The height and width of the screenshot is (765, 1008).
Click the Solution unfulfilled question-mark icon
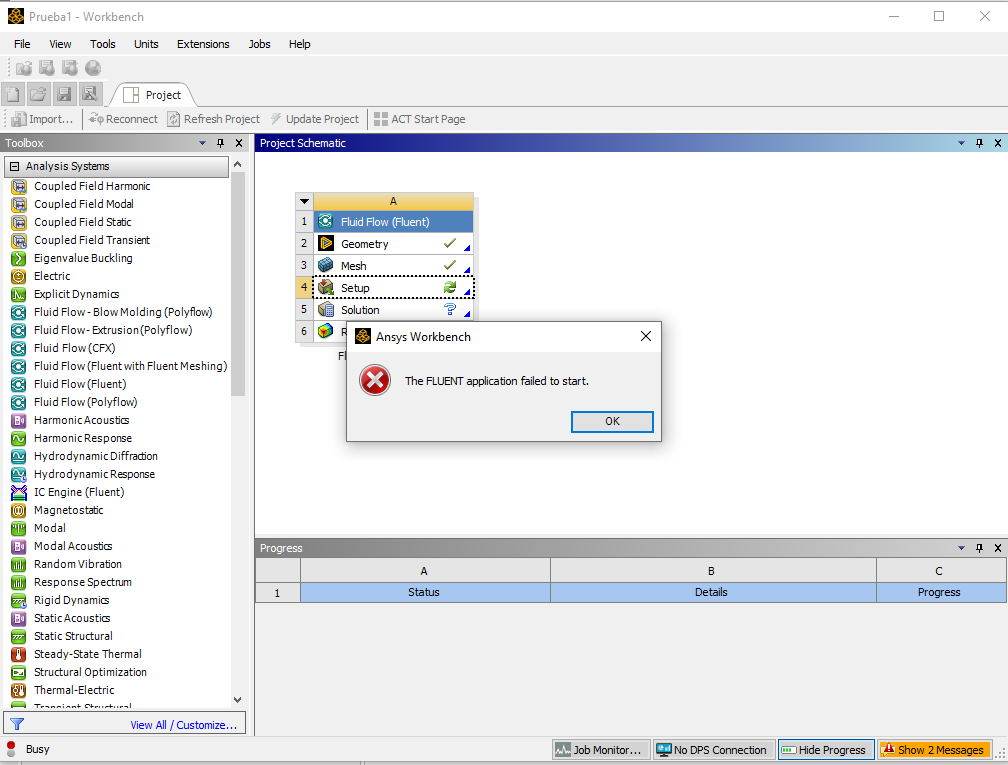click(450, 310)
